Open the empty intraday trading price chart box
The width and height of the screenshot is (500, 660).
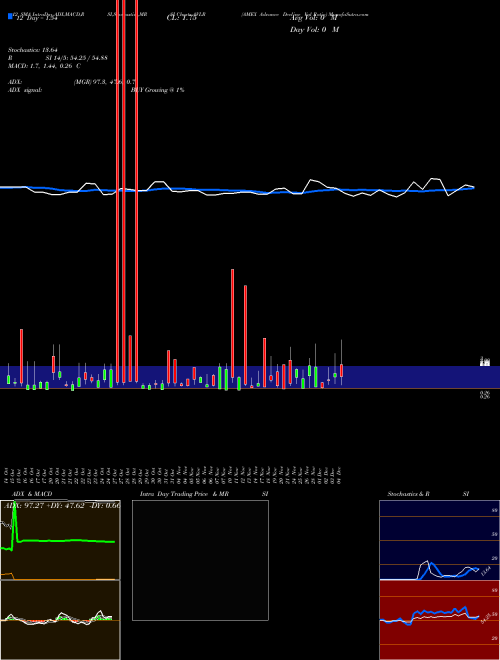point(200,560)
